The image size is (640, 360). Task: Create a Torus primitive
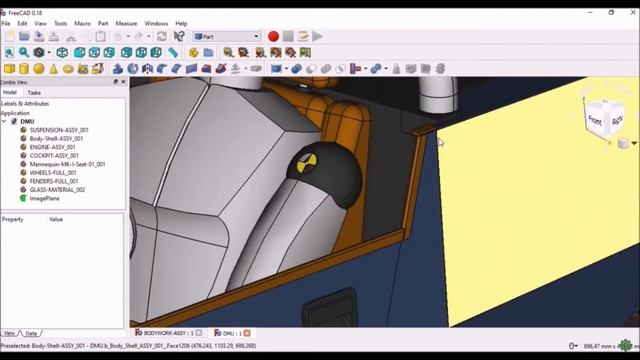pos(68,69)
